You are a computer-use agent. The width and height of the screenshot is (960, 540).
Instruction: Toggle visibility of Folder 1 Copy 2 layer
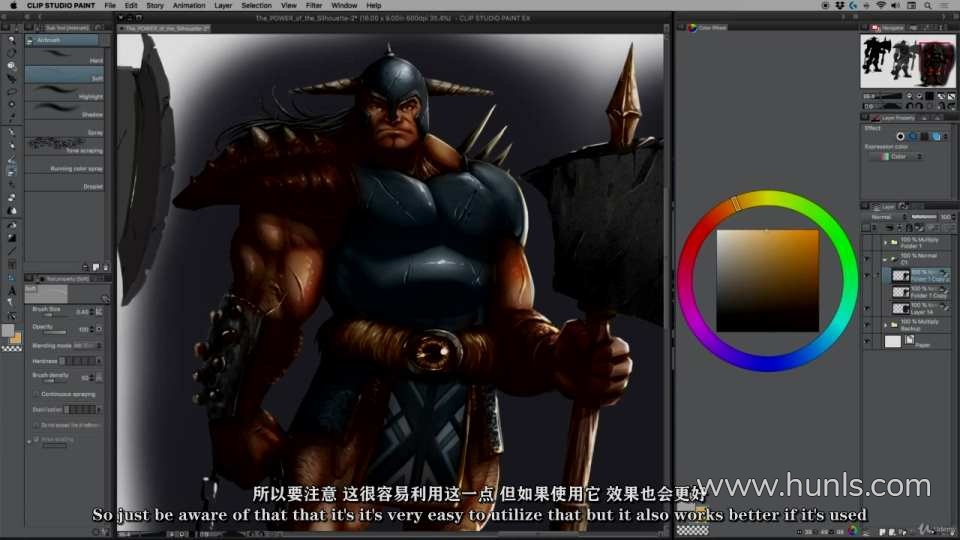867,276
